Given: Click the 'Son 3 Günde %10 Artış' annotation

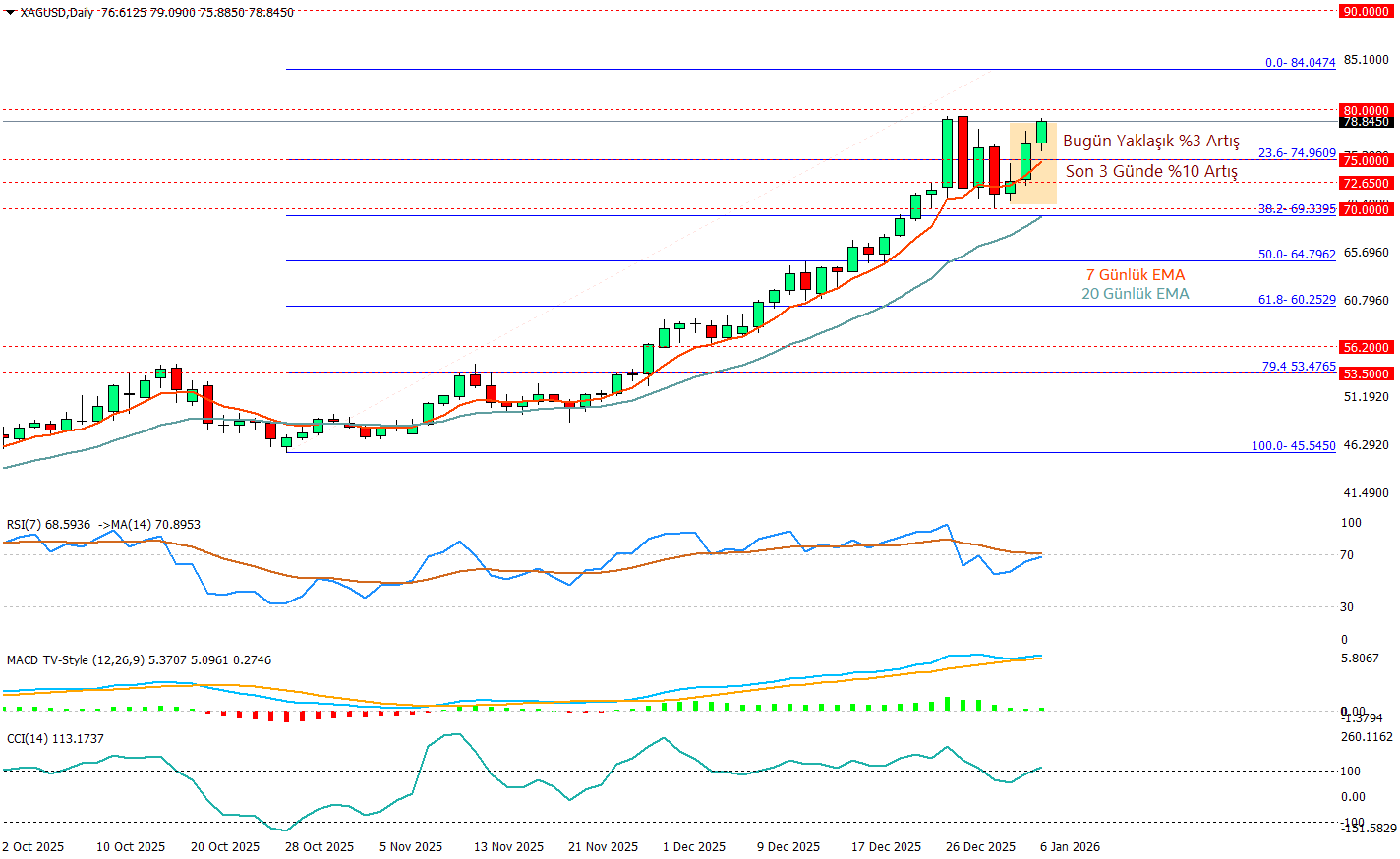Looking at the screenshot, I should pyautogui.click(x=1151, y=171).
